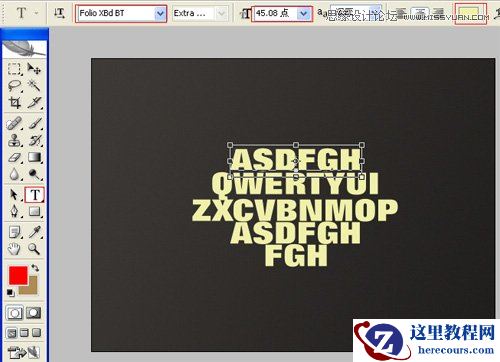Select the Rectangle shape tool

34,211
